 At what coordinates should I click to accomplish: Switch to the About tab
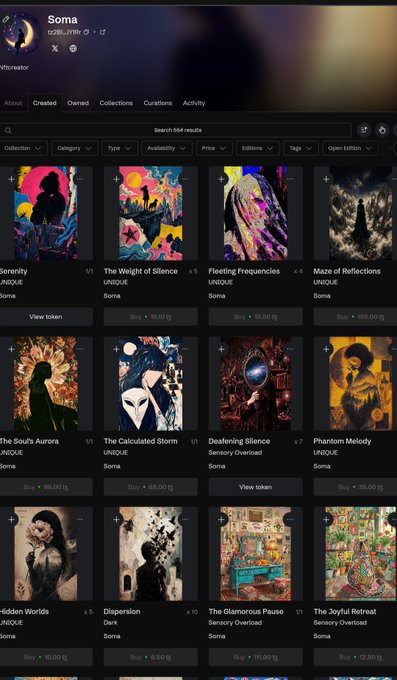coord(13,103)
